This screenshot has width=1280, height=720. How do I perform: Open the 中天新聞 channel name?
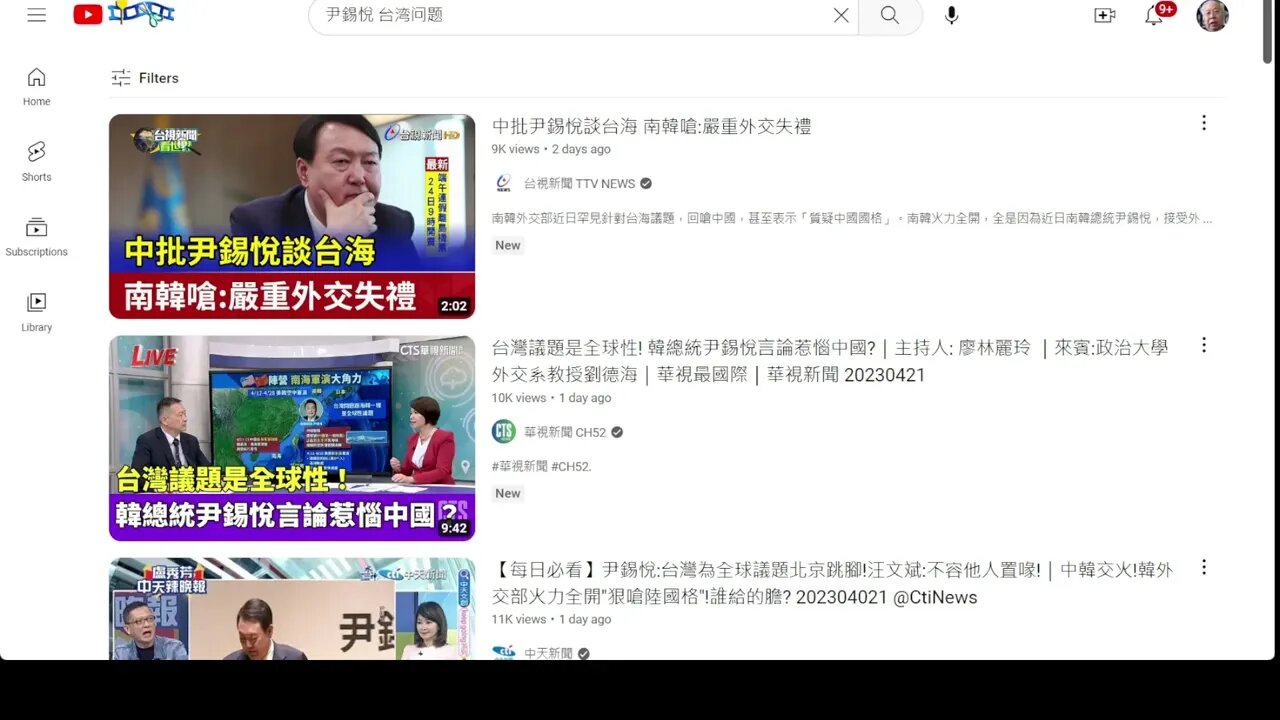pos(548,653)
